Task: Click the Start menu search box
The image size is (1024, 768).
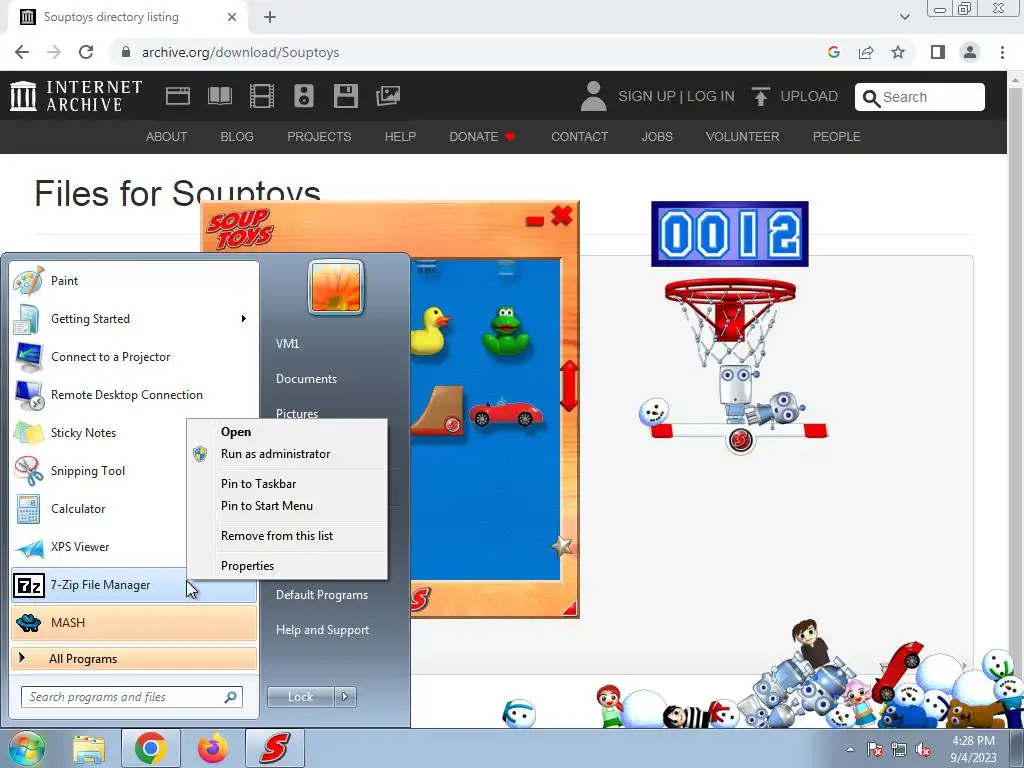Action: [132, 697]
